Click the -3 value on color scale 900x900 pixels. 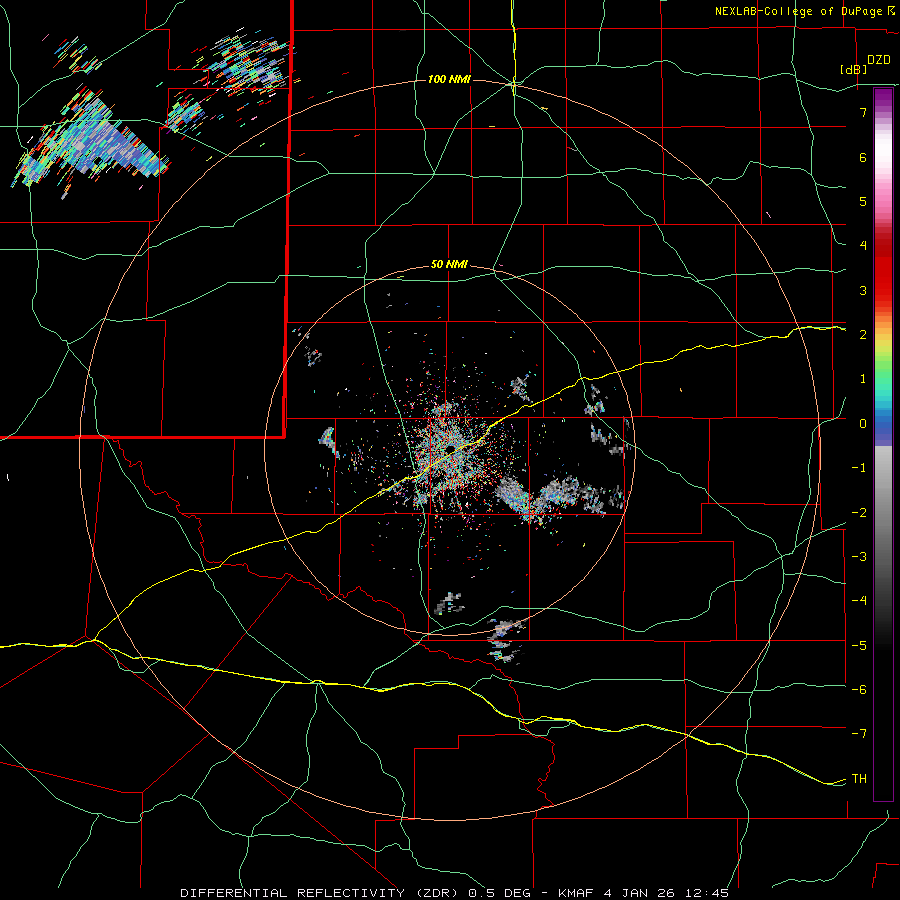[859, 557]
